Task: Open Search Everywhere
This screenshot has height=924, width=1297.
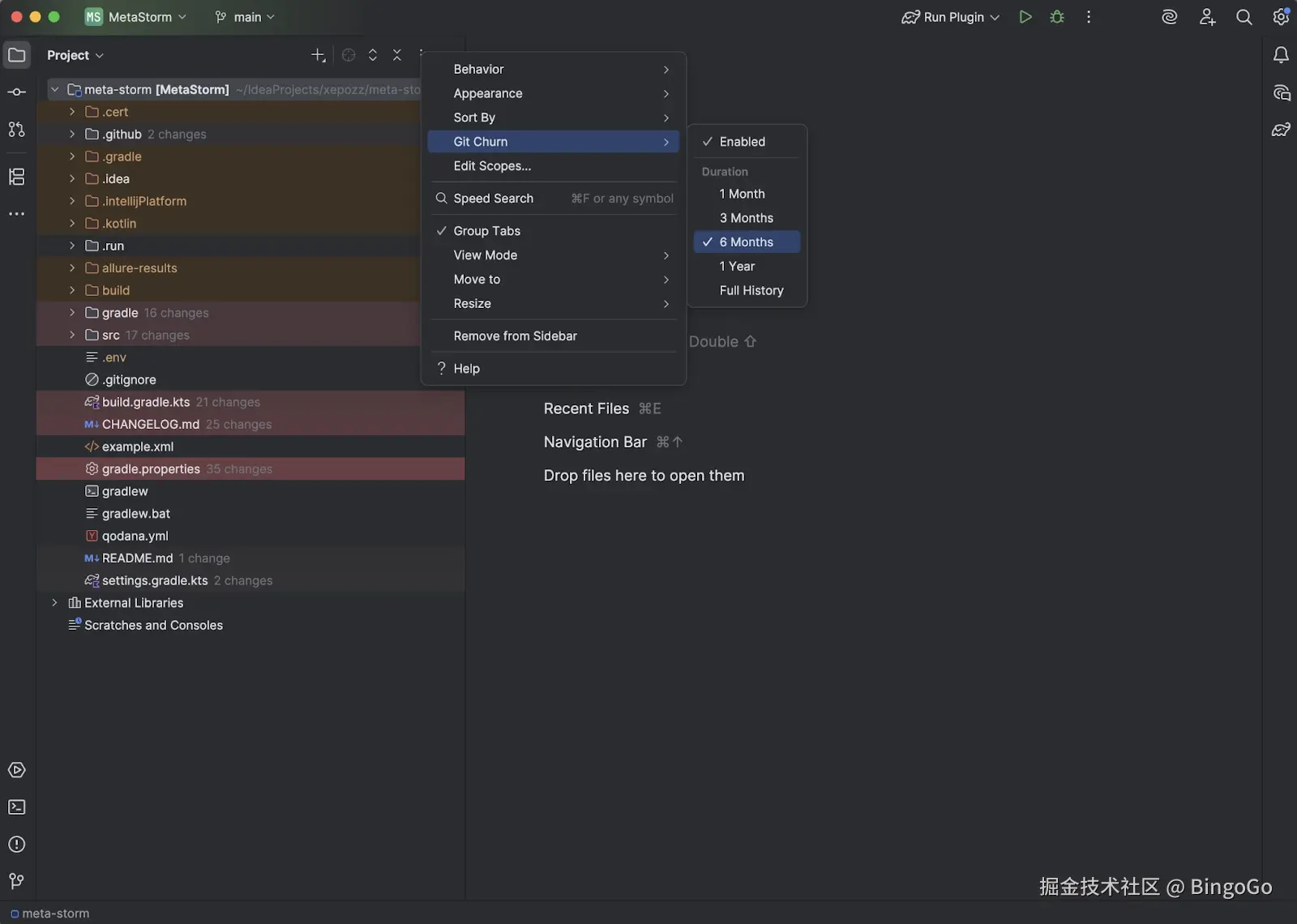Action: (1244, 17)
